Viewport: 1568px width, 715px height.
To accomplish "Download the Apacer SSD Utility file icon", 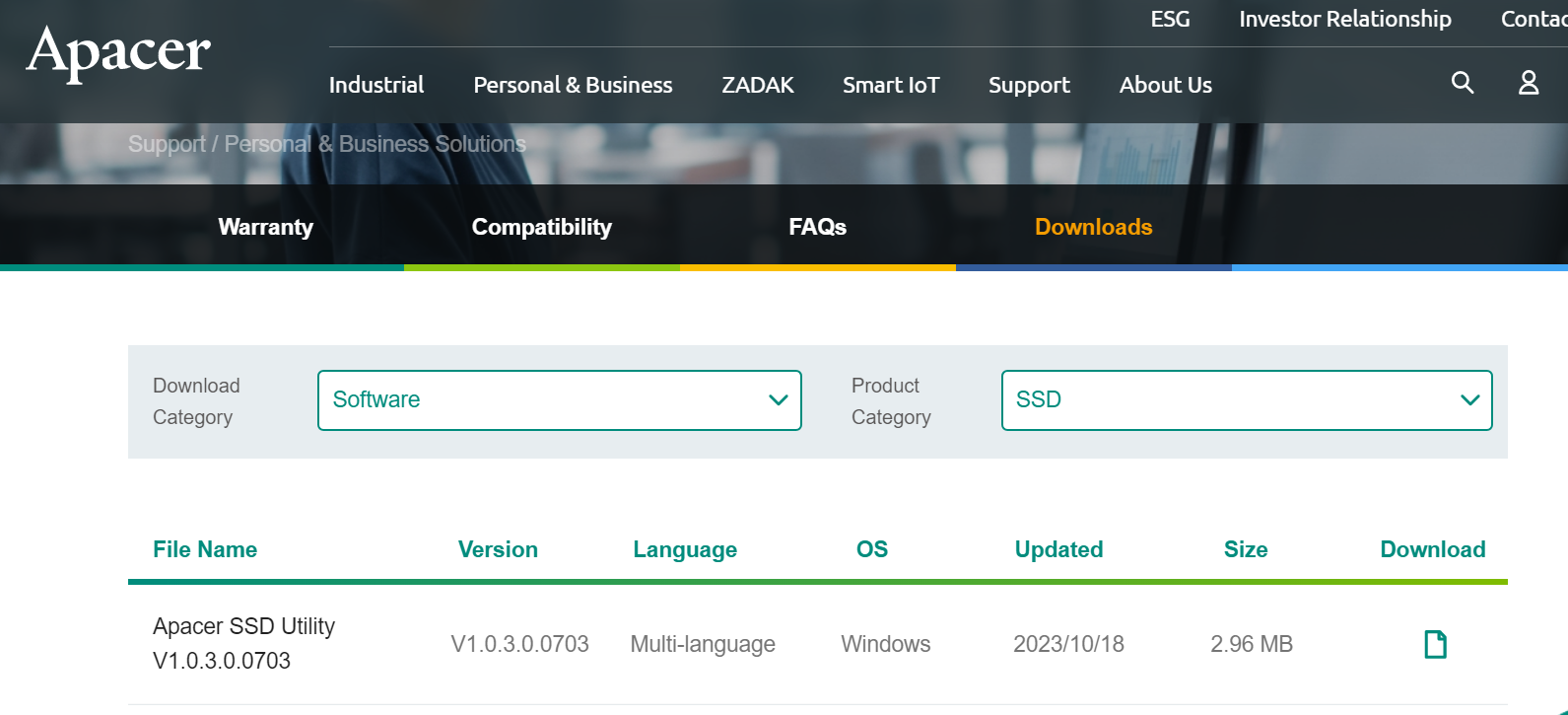I will [x=1435, y=644].
